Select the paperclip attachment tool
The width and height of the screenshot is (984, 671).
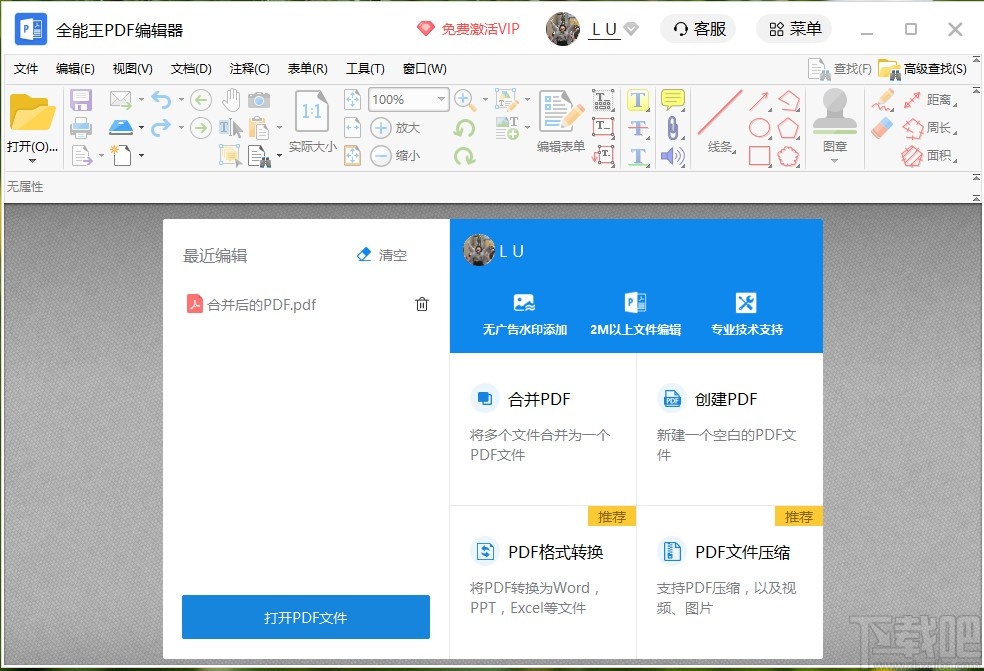tap(673, 128)
